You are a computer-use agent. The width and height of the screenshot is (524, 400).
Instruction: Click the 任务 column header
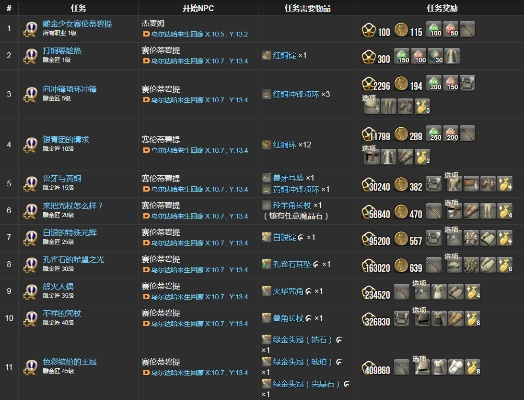(79, 8)
